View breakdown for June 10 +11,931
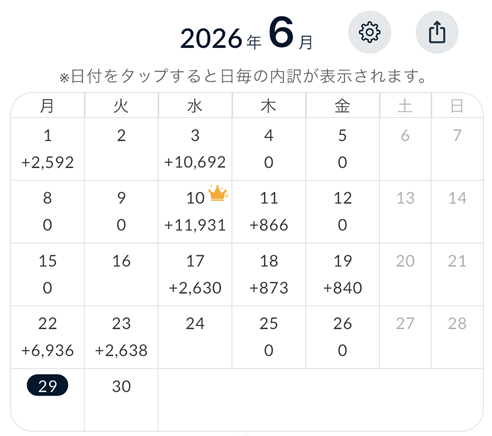 (195, 212)
